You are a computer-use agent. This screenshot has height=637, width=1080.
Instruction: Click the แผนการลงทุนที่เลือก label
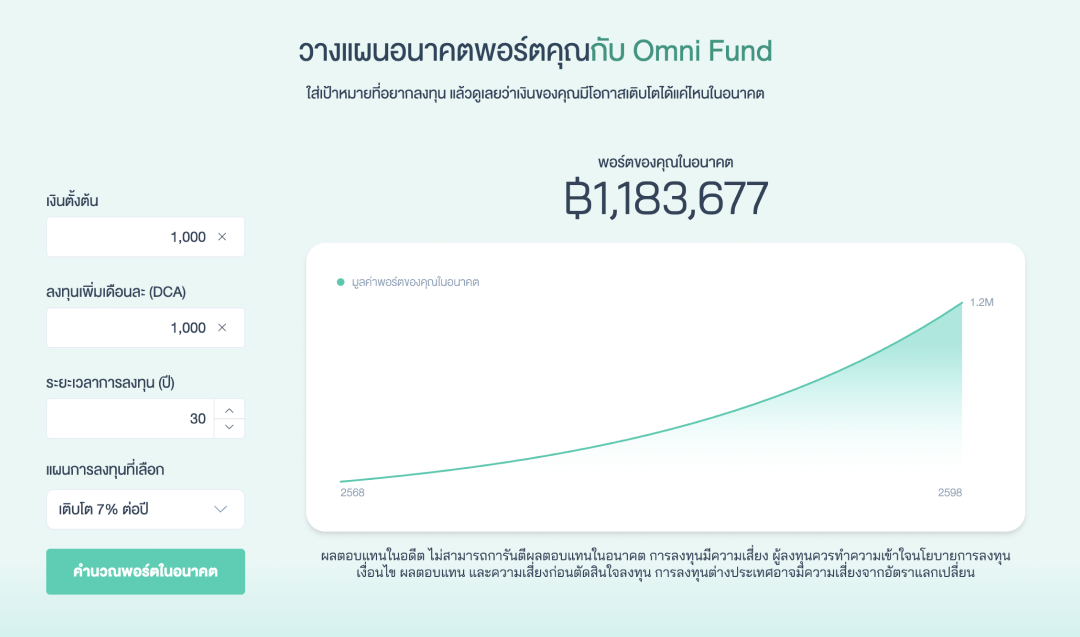tap(105, 469)
